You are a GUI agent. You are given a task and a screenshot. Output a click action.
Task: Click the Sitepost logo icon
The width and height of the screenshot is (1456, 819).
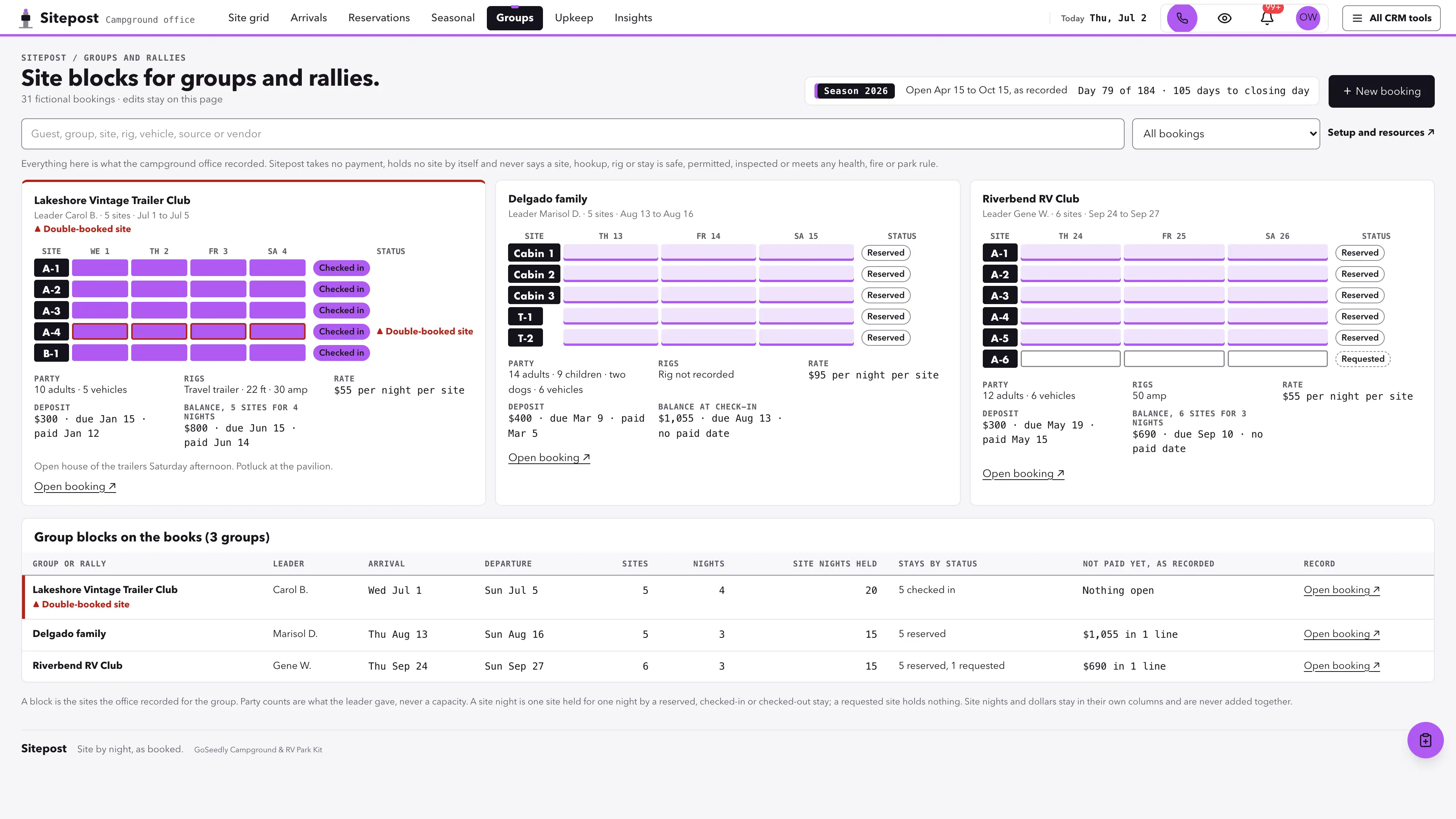coord(25,18)
